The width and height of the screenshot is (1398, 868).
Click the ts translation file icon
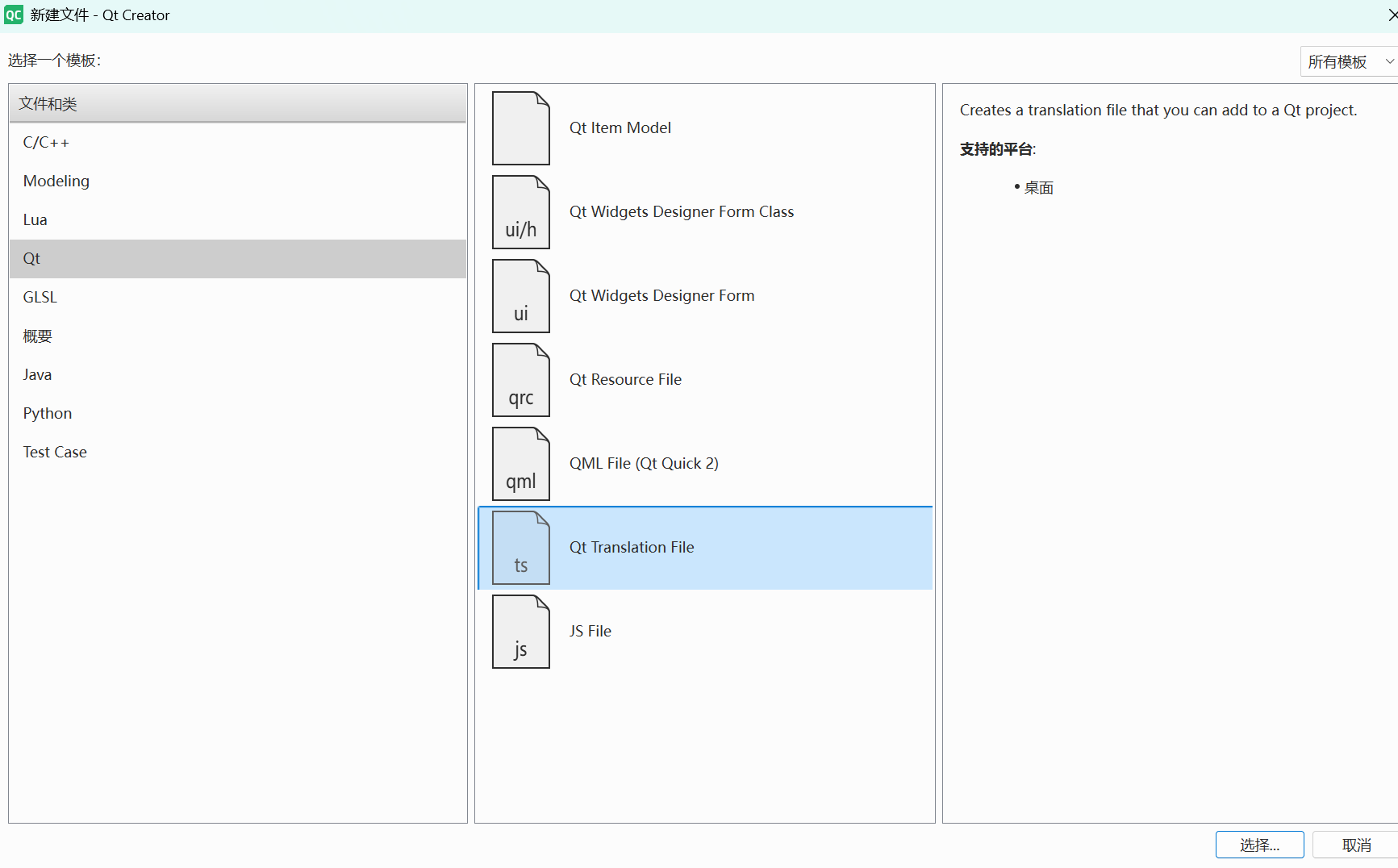point(521,548)
